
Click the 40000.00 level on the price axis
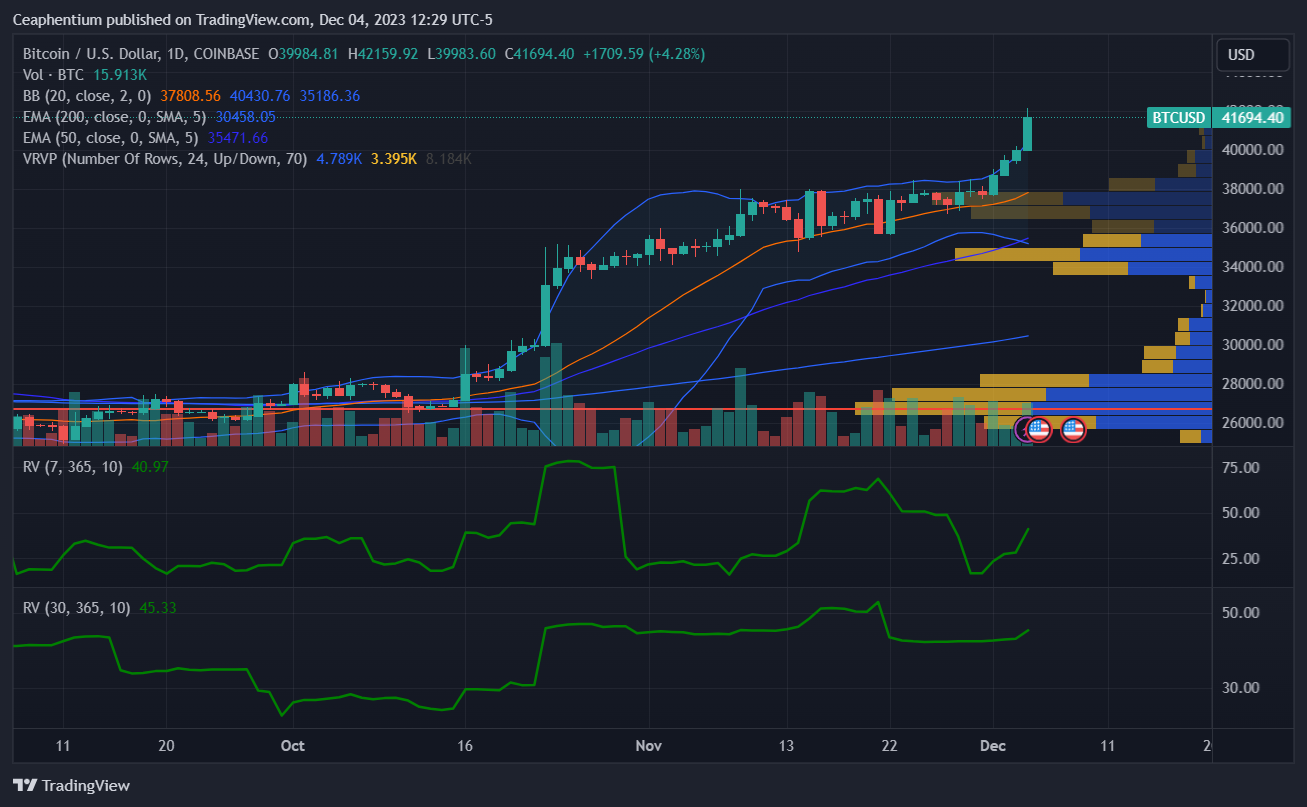tap(1256, 150)
